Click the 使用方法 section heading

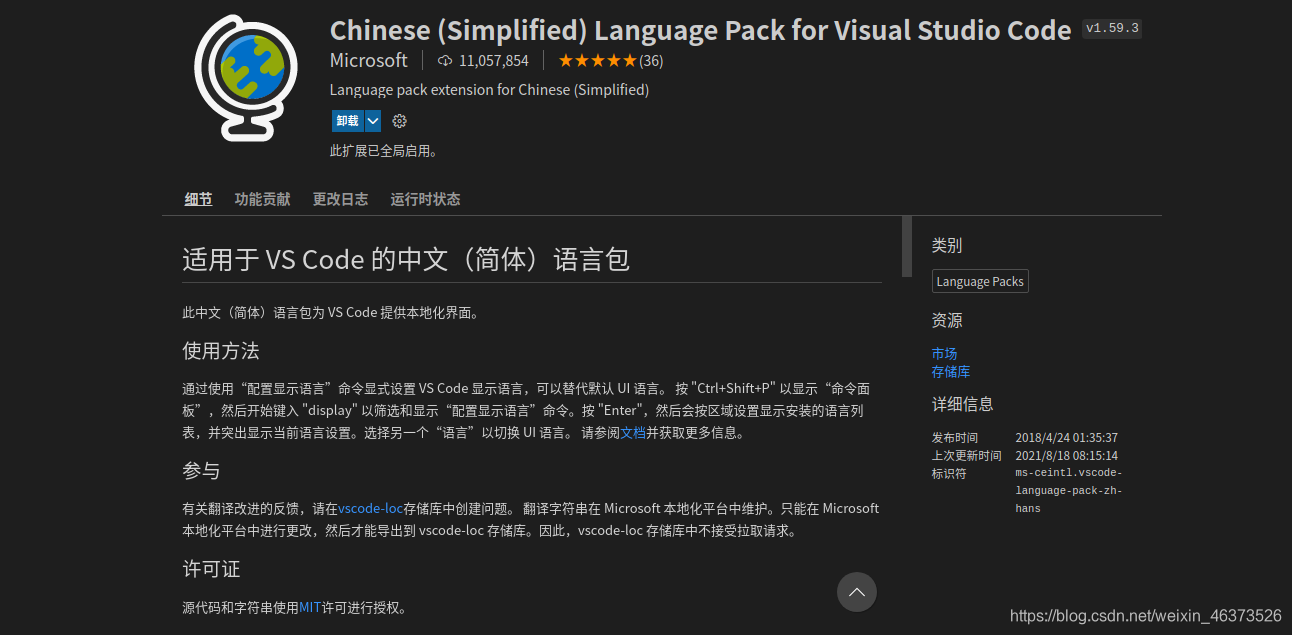click(221, 351)
